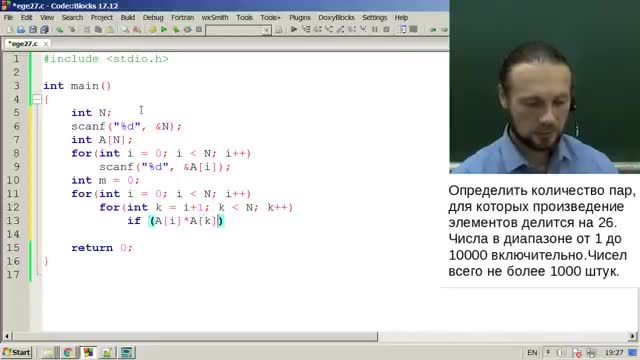Image resolution: width=640 pixels, height=360 pixels.
Task: Click the Open file folder icon
Action: tap(21, 29)
